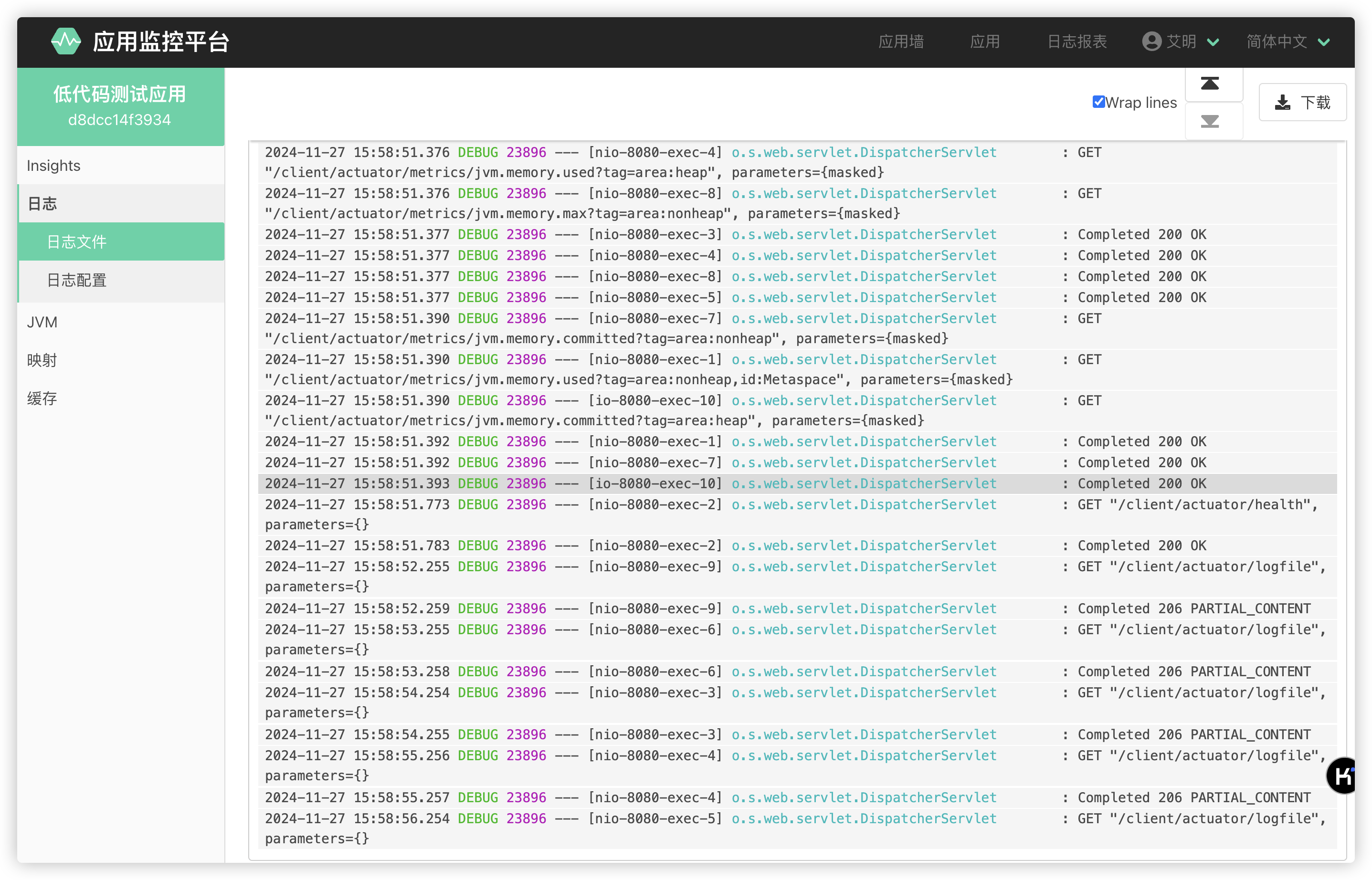Click the user avatar icon beside 艾明
The width and height of the screenshot is (1372, 880).
tap(1151, 42)
